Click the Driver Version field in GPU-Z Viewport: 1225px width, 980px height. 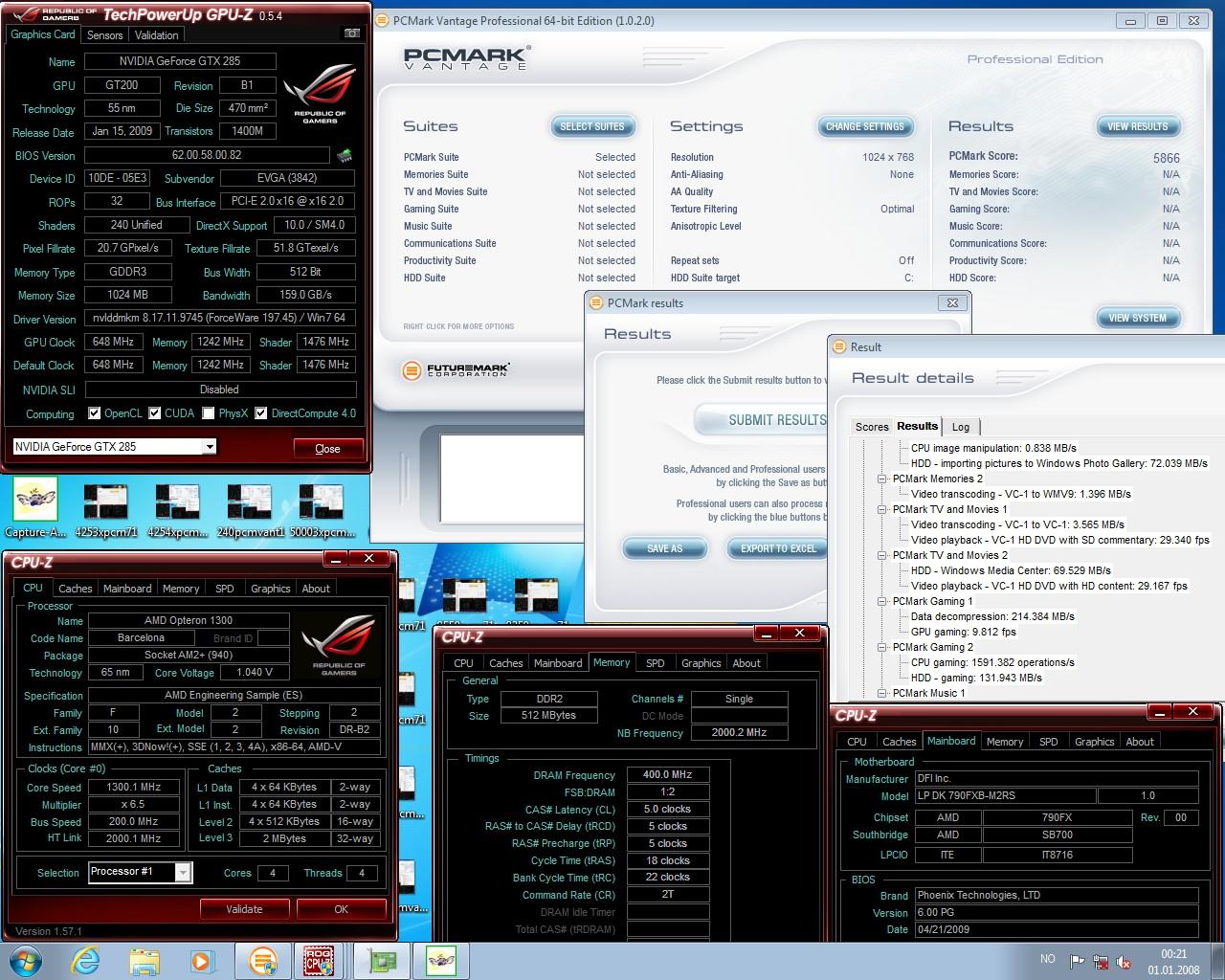coord(219,318)
